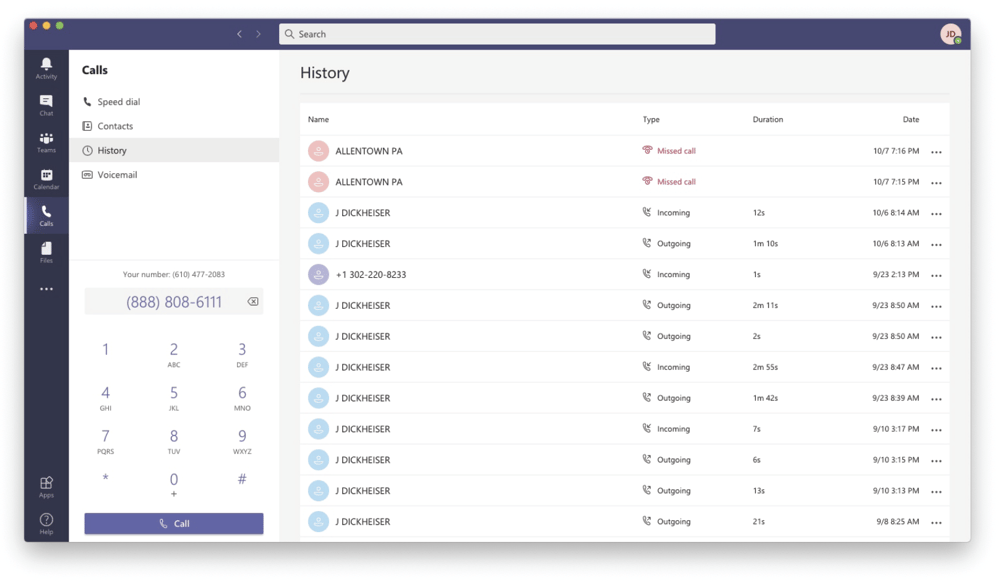This screenshot has width=1000, height=584.
Task: Open the Chat section
Action: coord(46,105)
